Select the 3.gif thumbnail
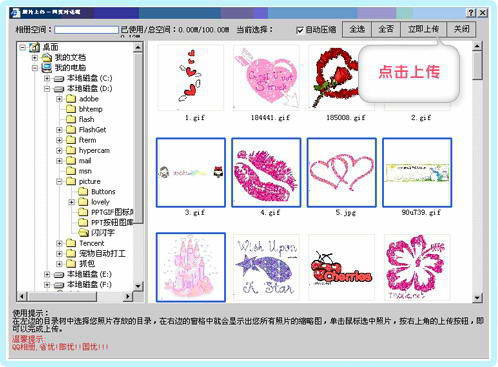 click(x=191, y=172)
